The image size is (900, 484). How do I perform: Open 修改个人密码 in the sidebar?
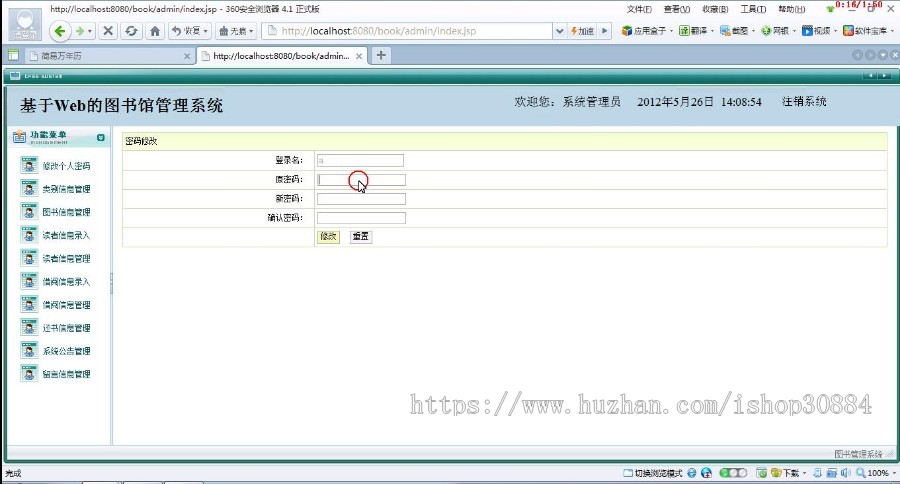[x=56, y=165]
